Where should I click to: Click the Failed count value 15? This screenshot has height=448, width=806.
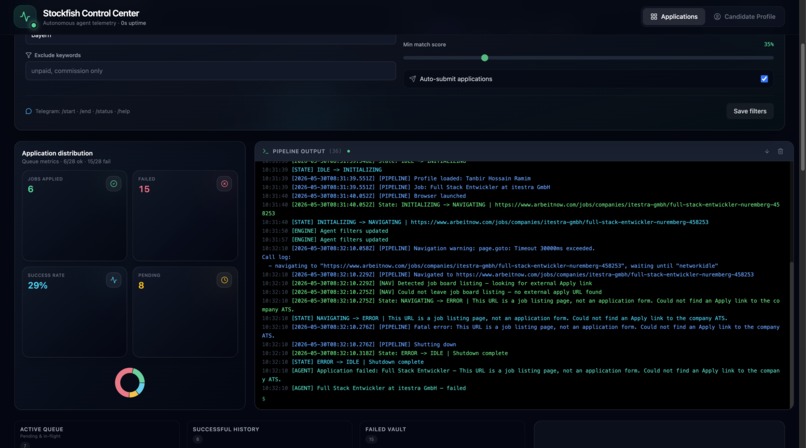click(144, 189)
